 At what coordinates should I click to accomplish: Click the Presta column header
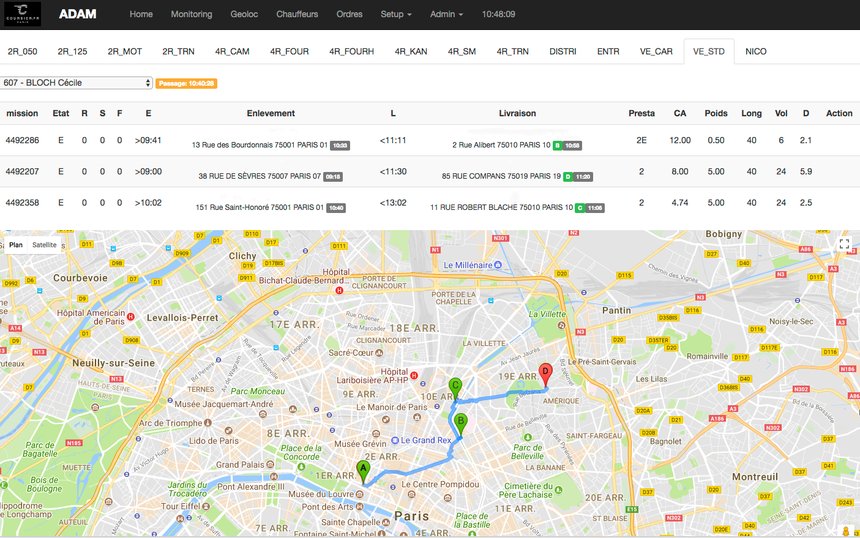[642, 114]
